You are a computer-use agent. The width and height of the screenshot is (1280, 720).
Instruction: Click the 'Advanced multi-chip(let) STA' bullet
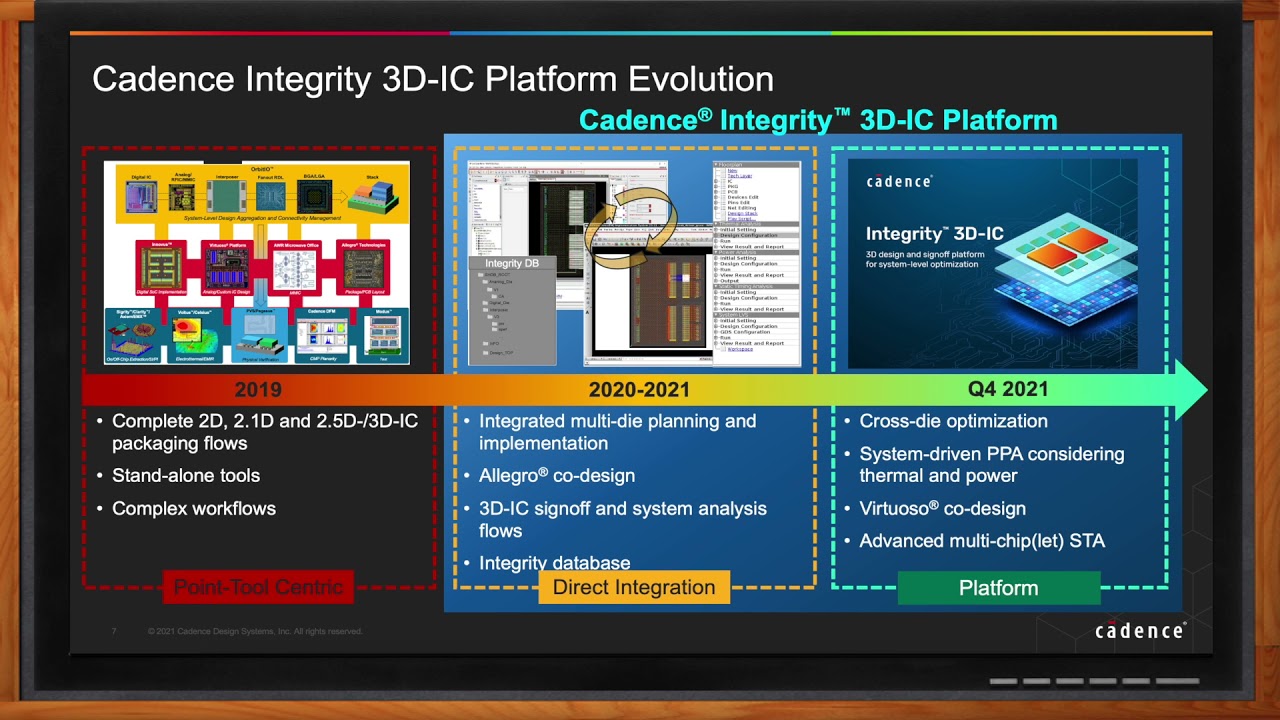point(982,541)
